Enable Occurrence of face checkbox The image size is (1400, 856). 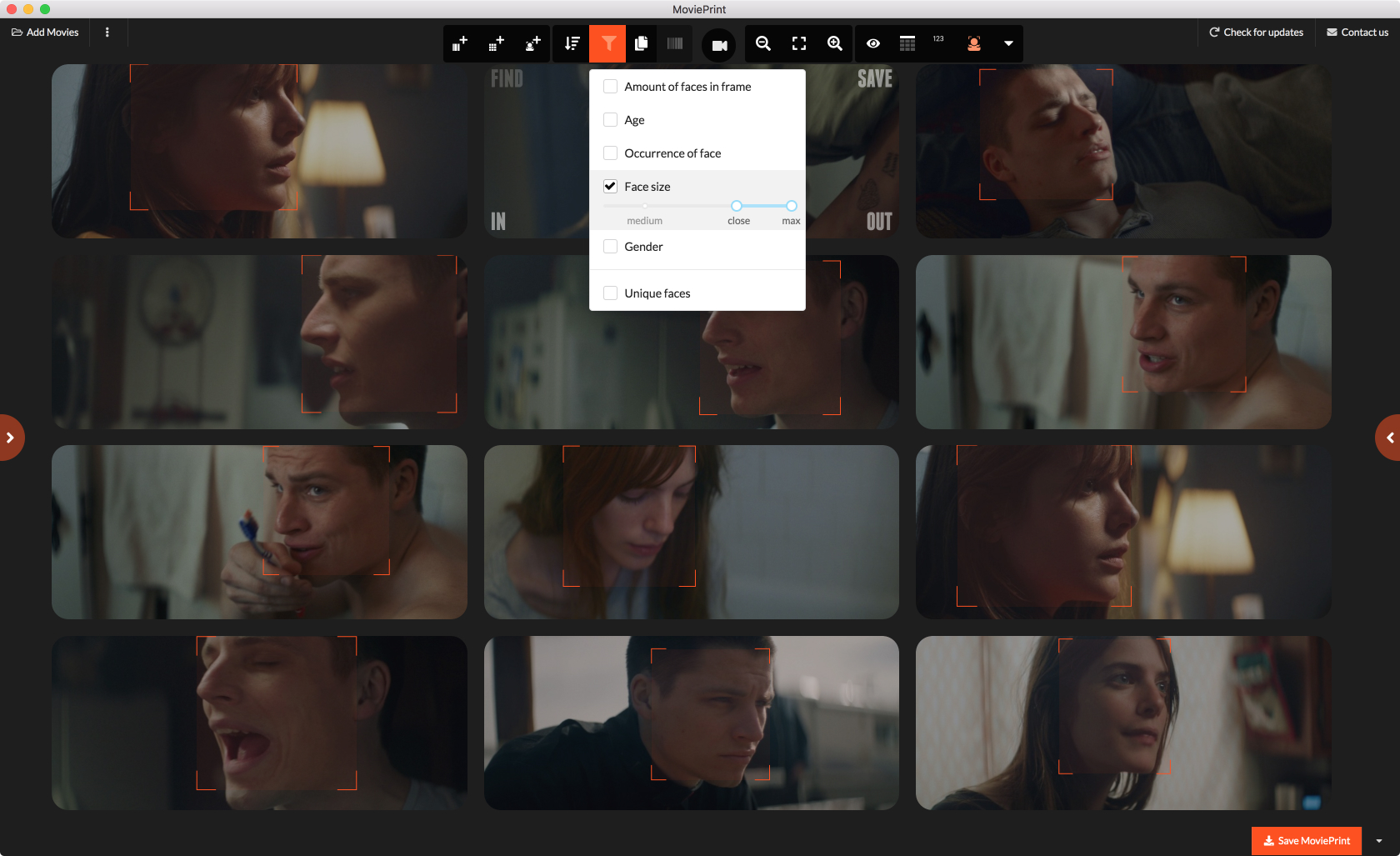click(x=610, y=153)
